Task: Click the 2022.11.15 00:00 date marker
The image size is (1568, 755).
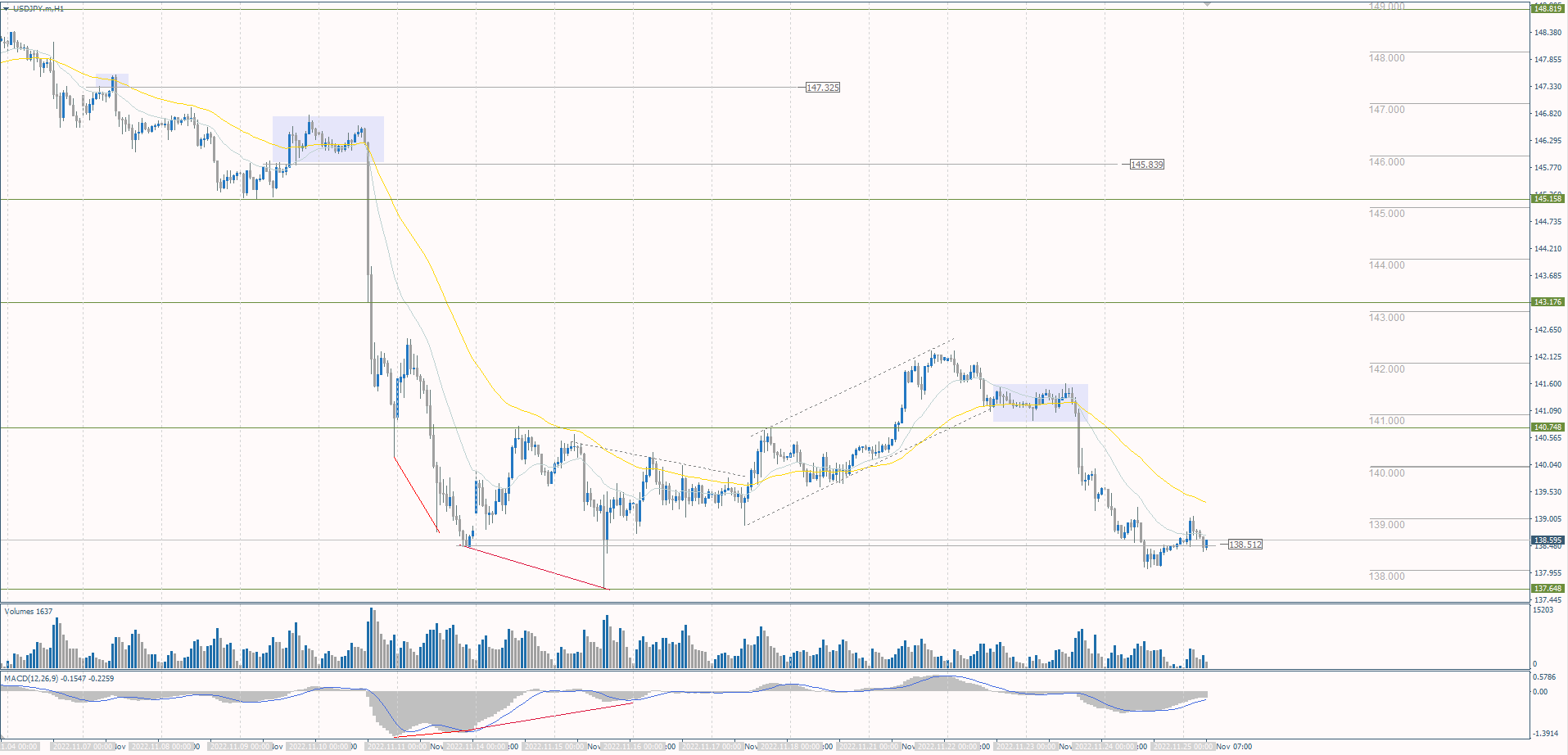Action: coord(554,747)
